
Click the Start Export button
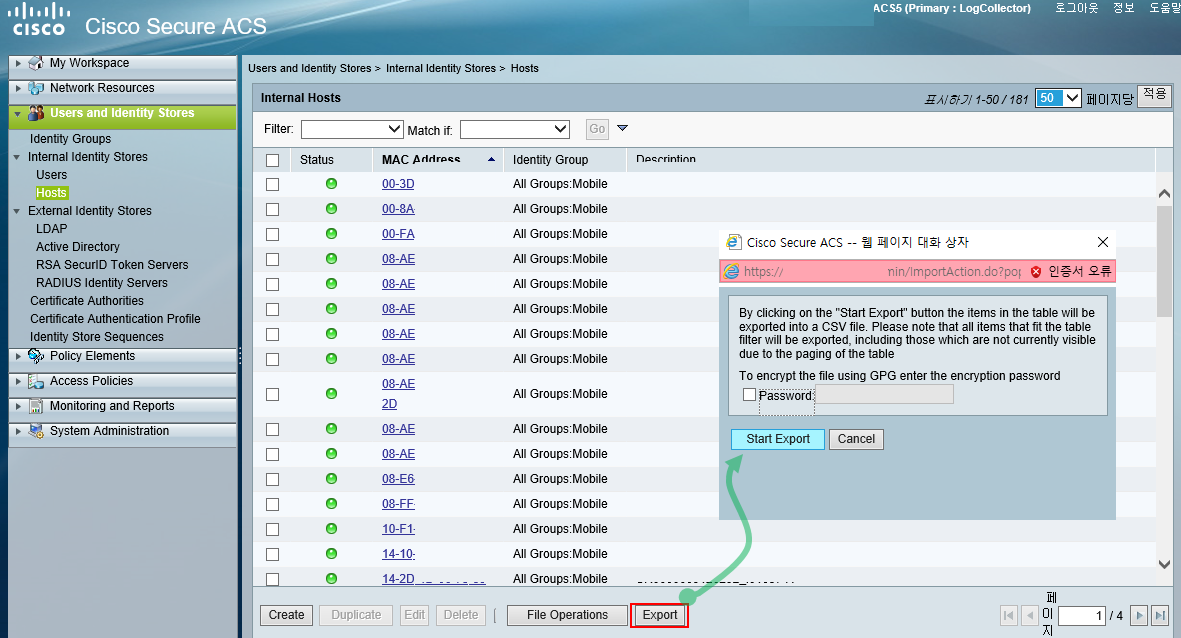tap(778, 439)
